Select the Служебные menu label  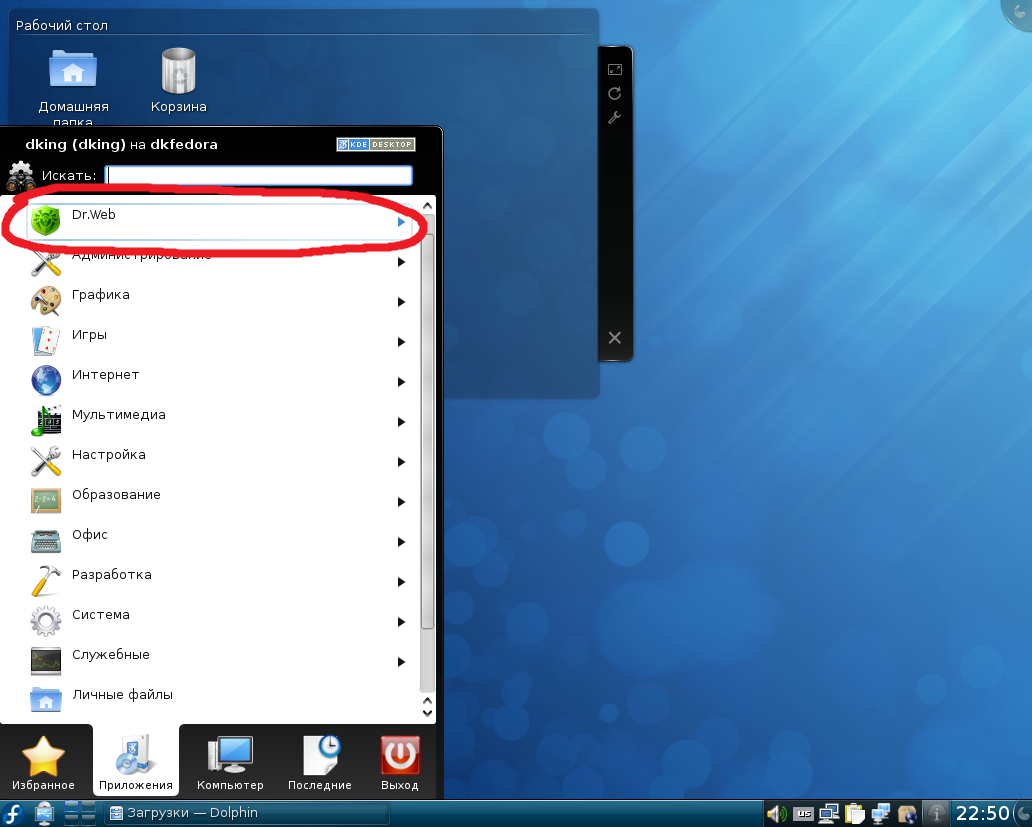pyautogui.click(x=111, y=655)
